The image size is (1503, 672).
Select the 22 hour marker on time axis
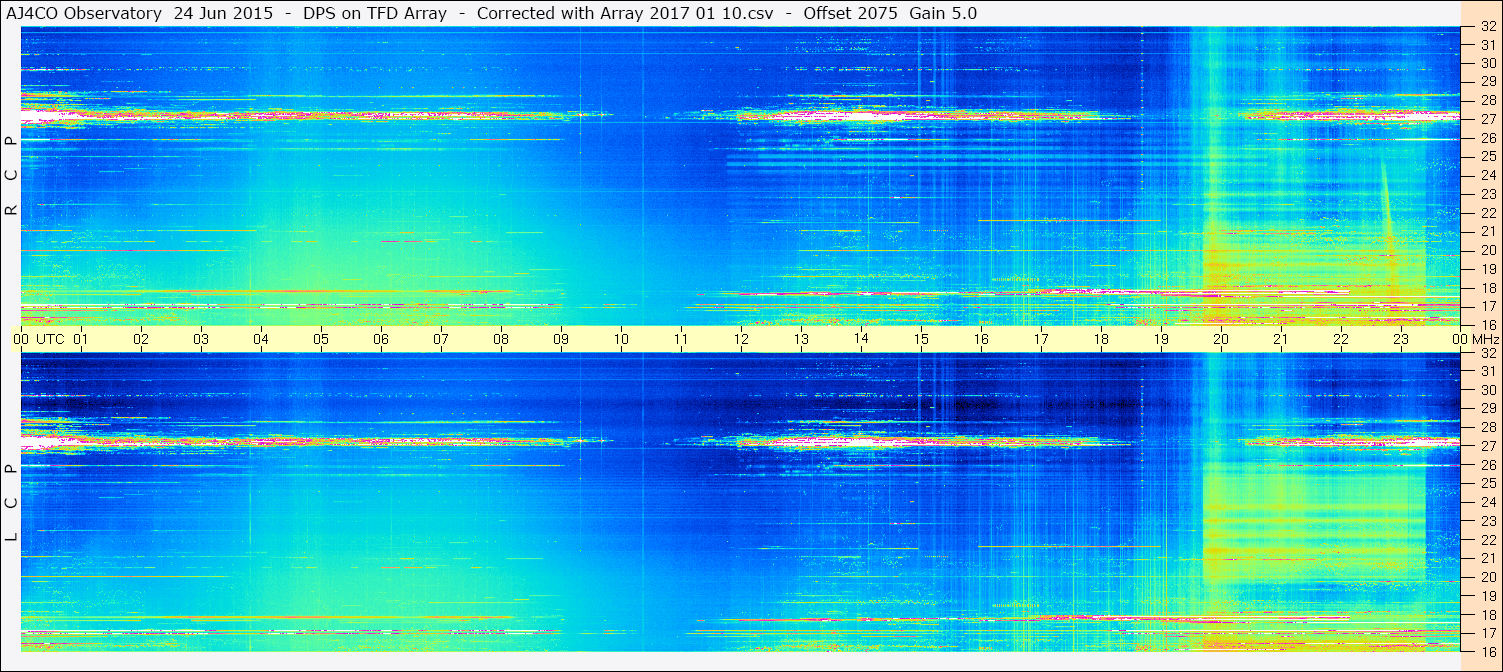tap(1341, 339)
